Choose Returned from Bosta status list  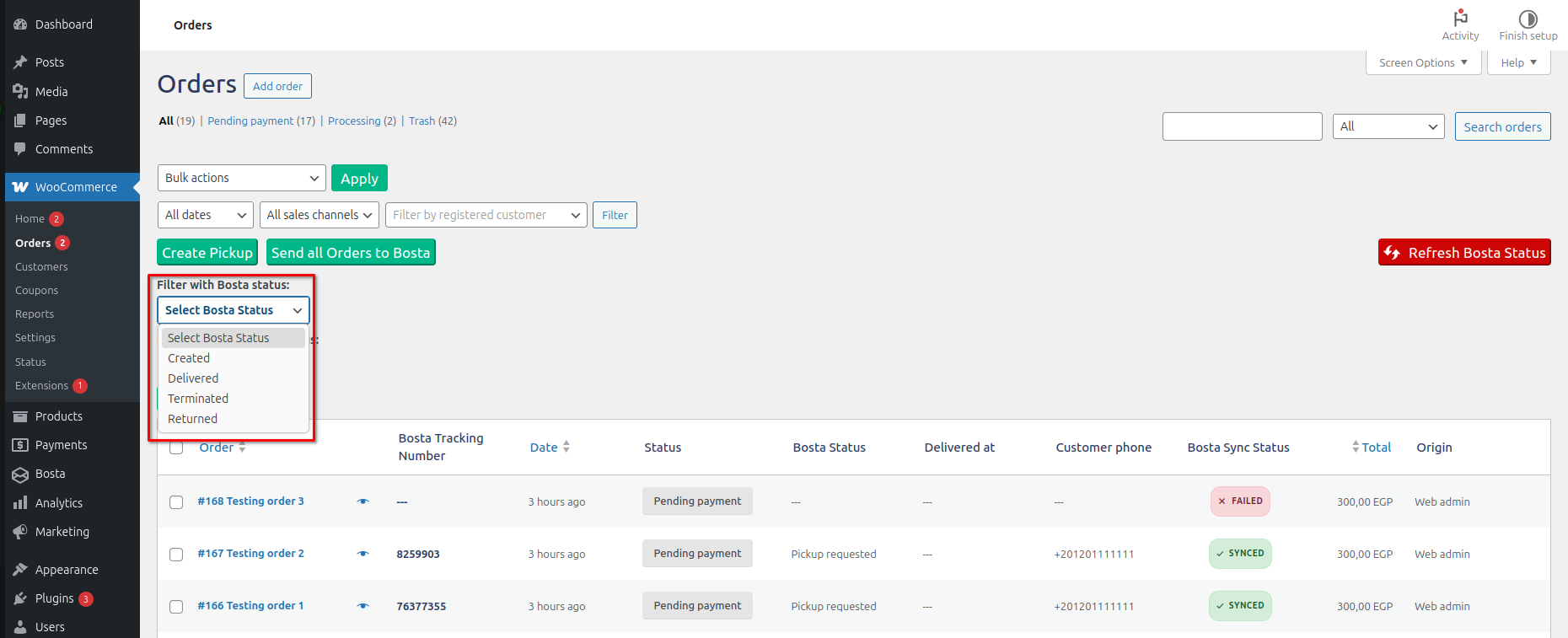tap(234, 419)
